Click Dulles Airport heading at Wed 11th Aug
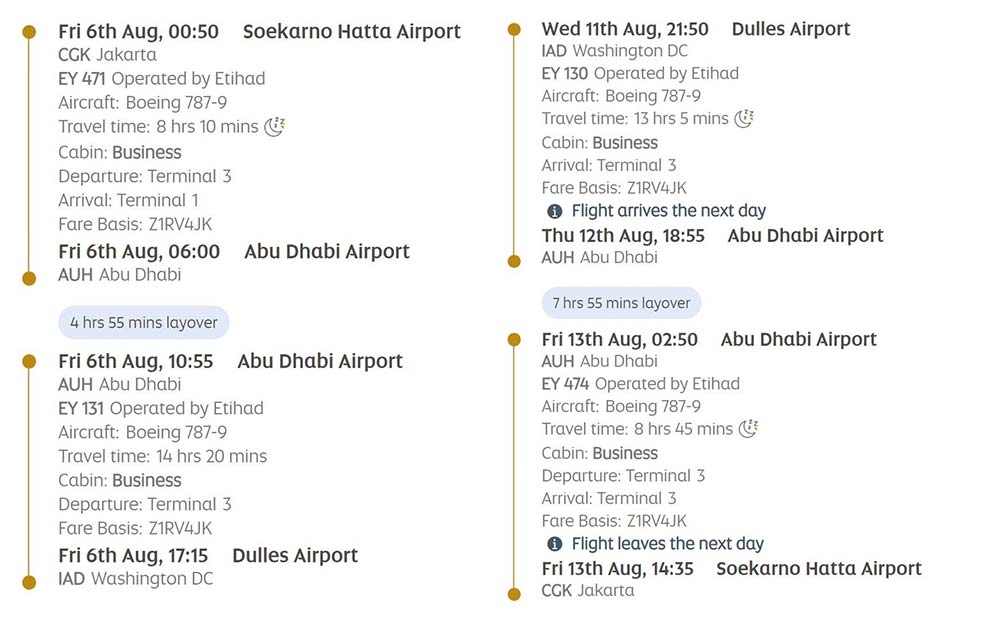The image size is (1000, 627). 791,29
